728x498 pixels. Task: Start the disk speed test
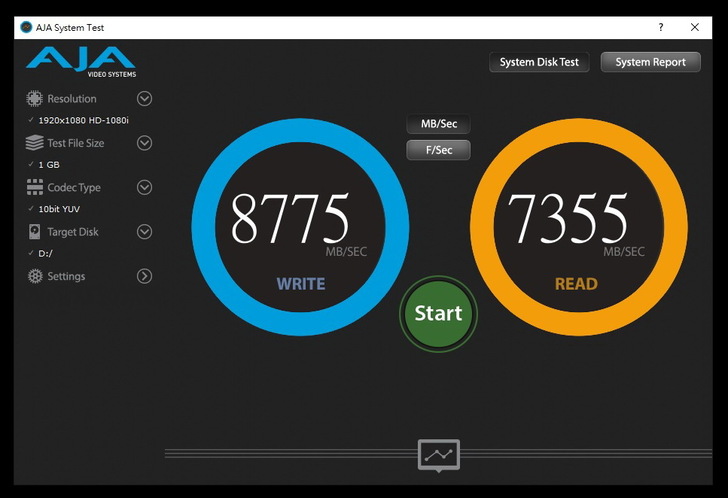(438, 313)
